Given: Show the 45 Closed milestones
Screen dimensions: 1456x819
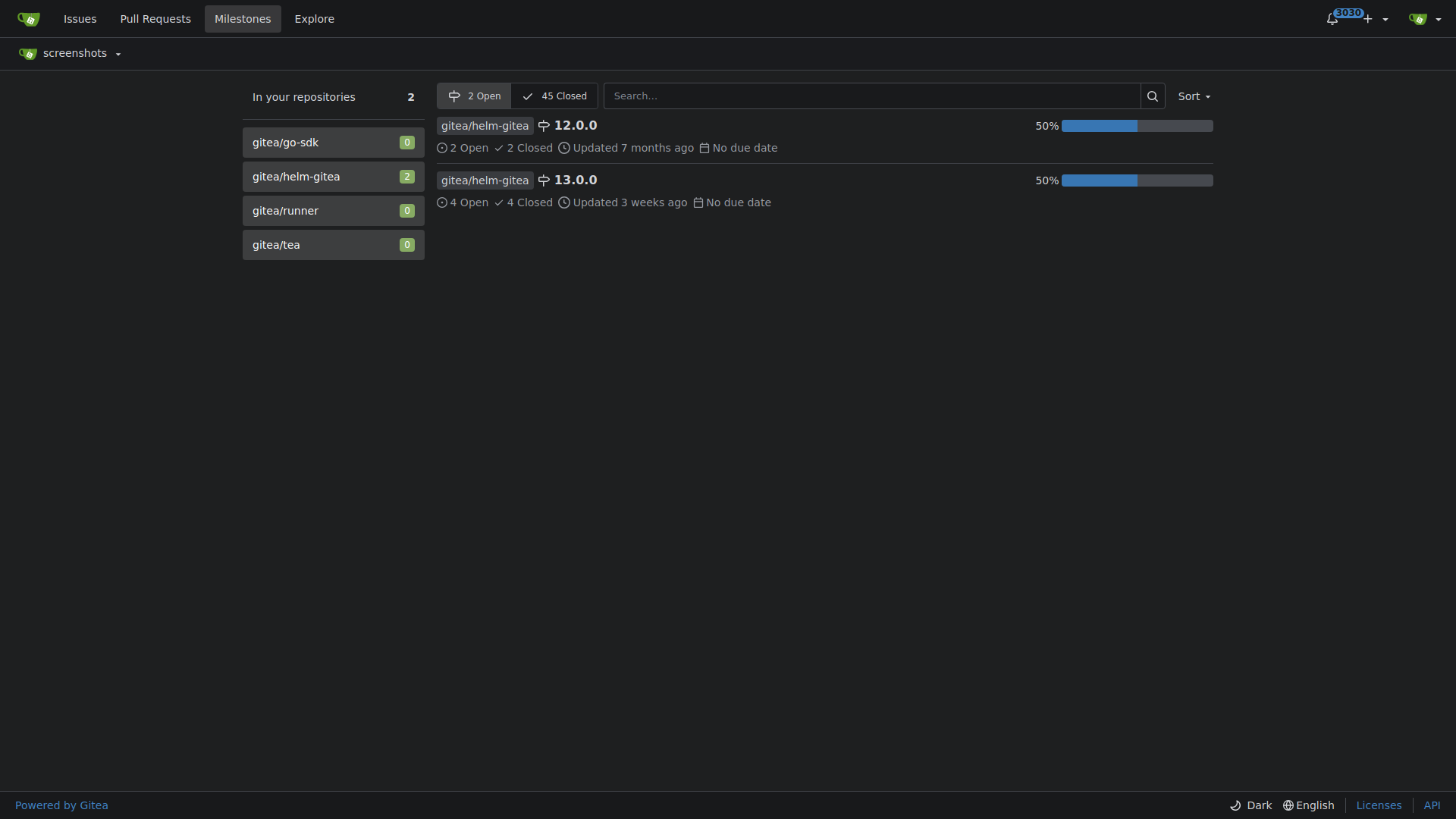Looking at the screenshot, I should [554, 96].
